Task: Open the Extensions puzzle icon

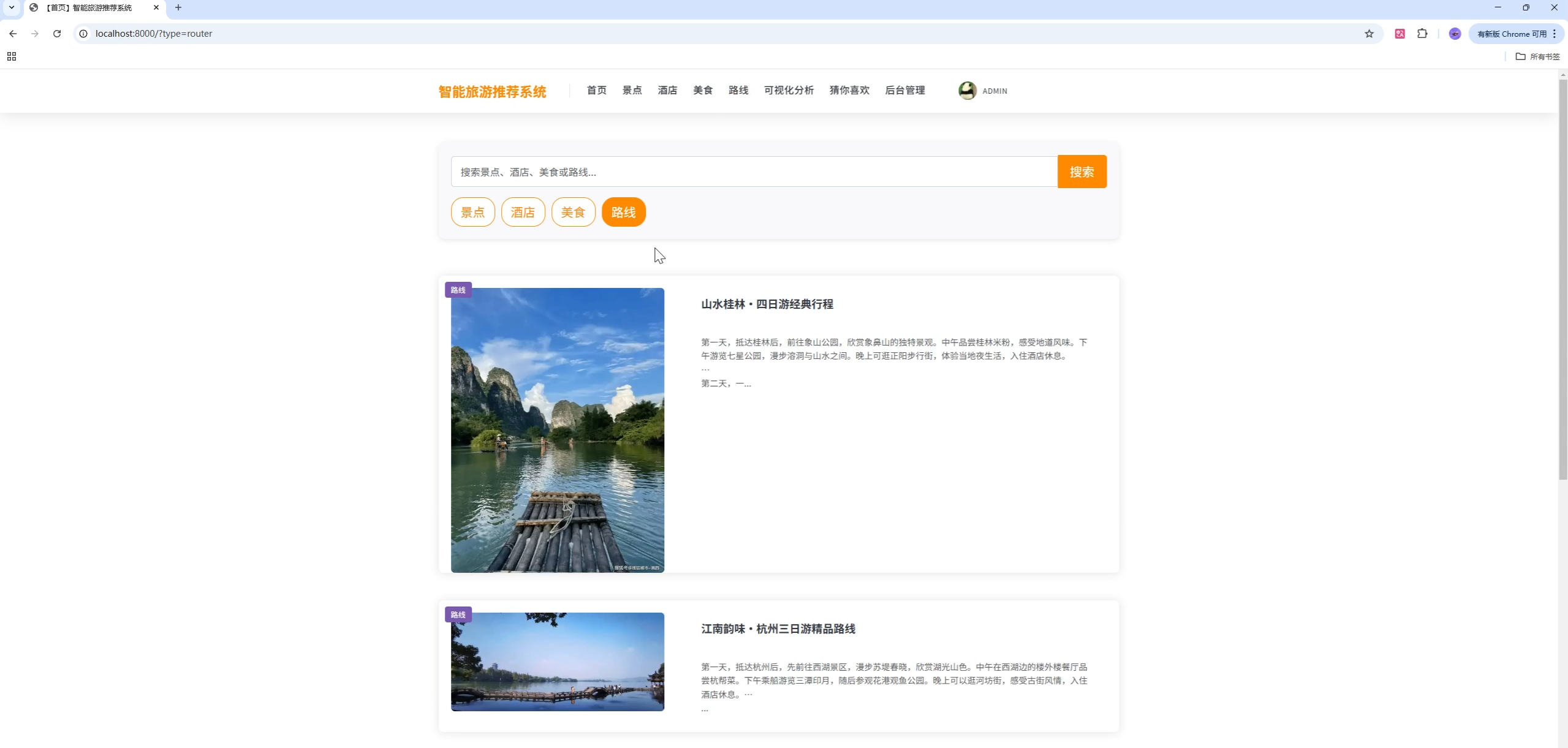Action: click(1422, 34)
